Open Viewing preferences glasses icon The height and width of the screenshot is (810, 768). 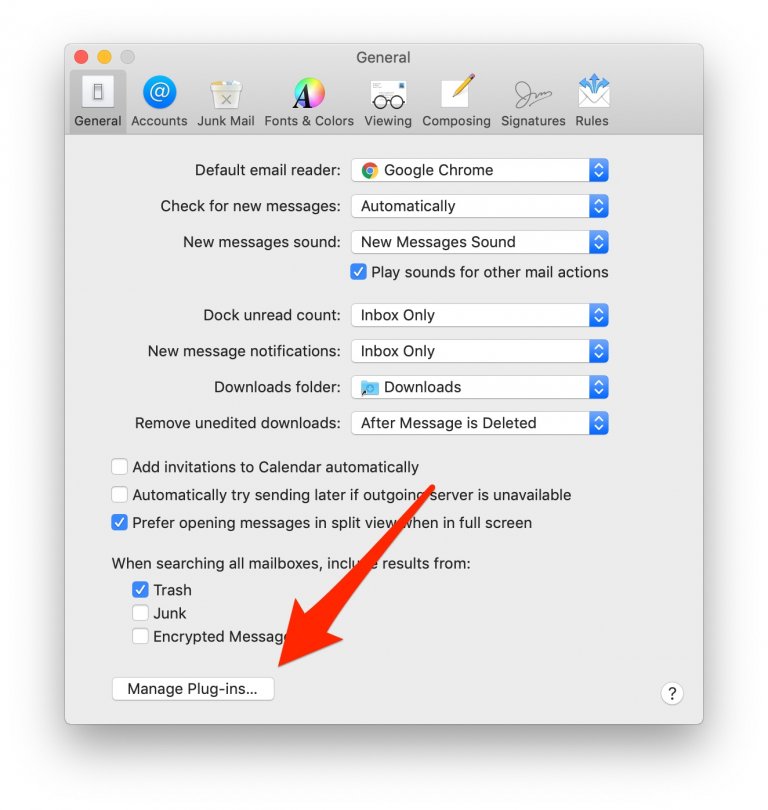pyautogui.click(x=388, y=94)
